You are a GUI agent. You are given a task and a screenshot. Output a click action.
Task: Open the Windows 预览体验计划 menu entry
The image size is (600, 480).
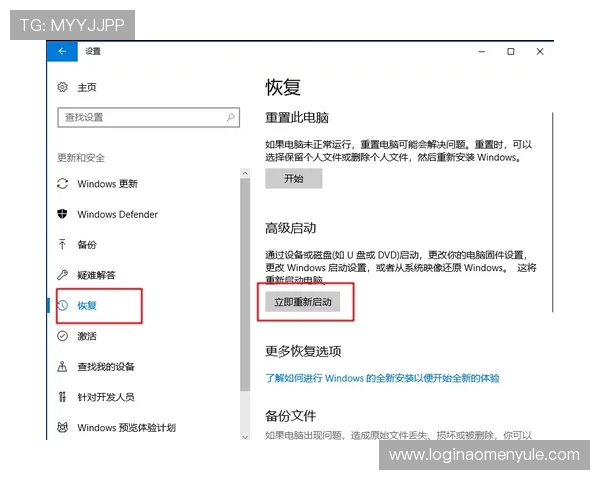(126, 427)
